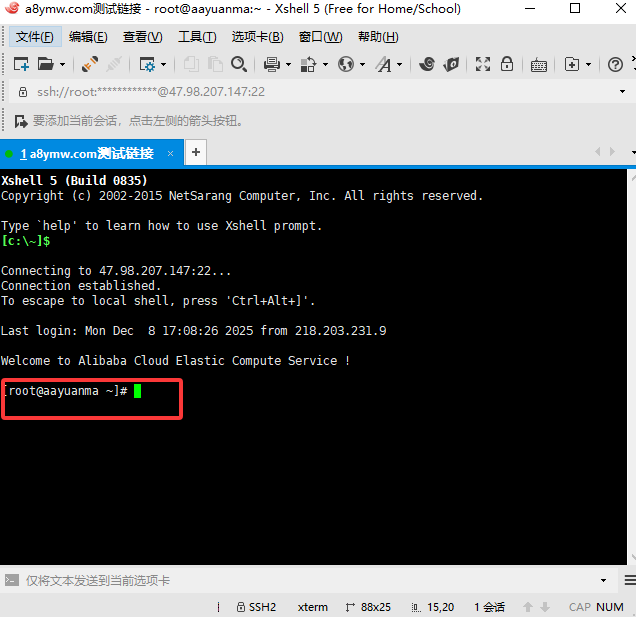Expand the address bar history dropdown
Viewport: 636px width, 617px height.
pos(623,91)
